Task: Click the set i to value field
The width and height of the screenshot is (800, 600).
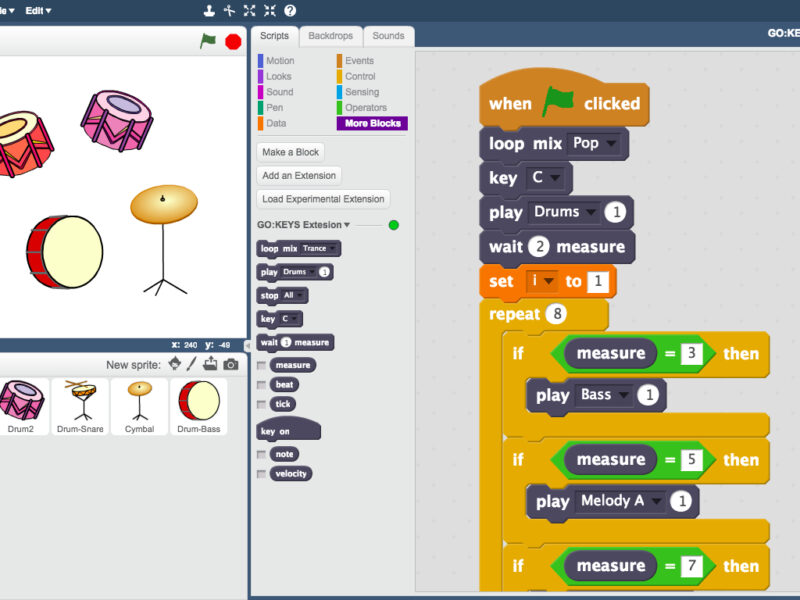Action: tap(598, 282)
